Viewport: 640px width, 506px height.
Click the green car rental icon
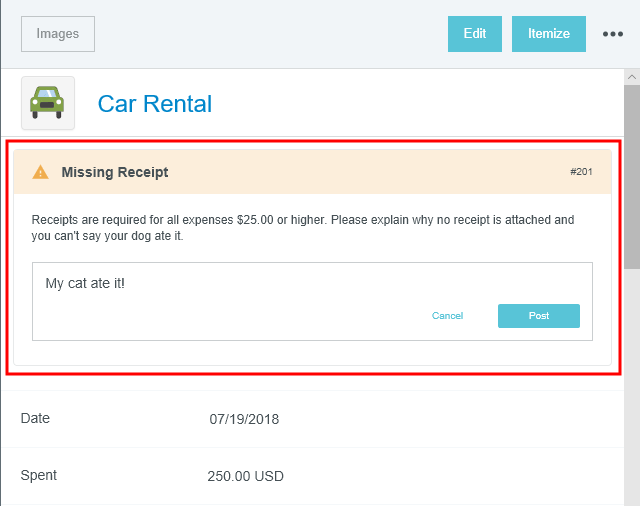(47, 103)
